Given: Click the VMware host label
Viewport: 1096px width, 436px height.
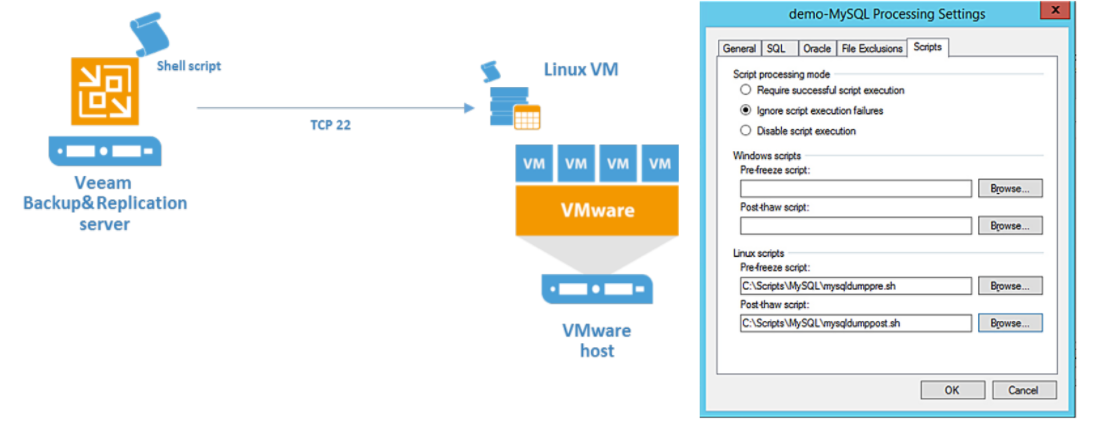Looking at the screenshot, I should coord(597,340).
